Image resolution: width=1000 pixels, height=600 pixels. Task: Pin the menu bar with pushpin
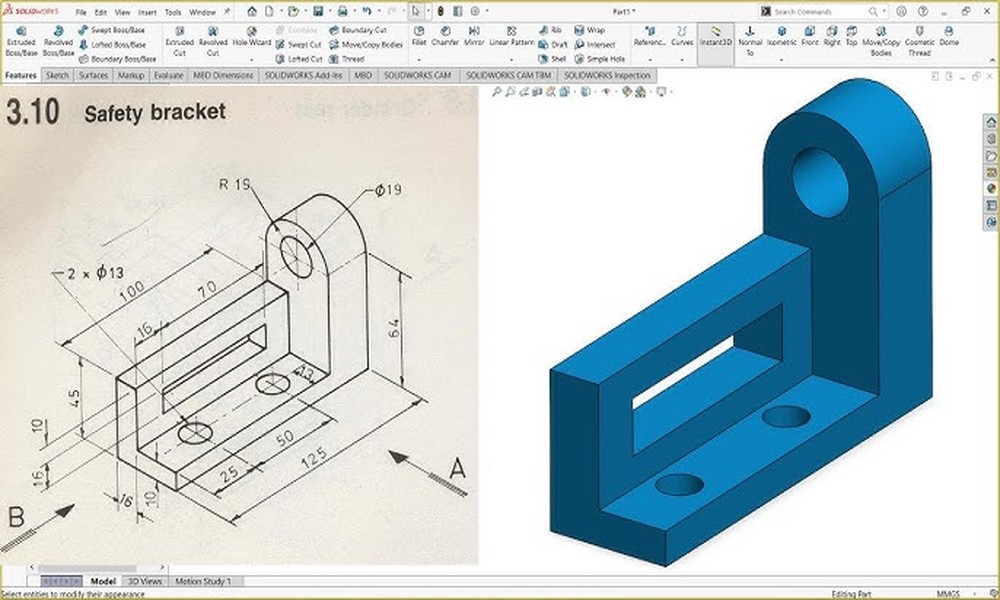tap(226, 11)
